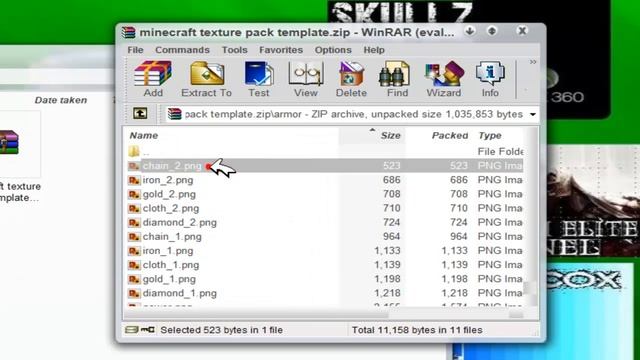640x360 pixels.
Task: Go up one folder level button
Action: [140, 113]
